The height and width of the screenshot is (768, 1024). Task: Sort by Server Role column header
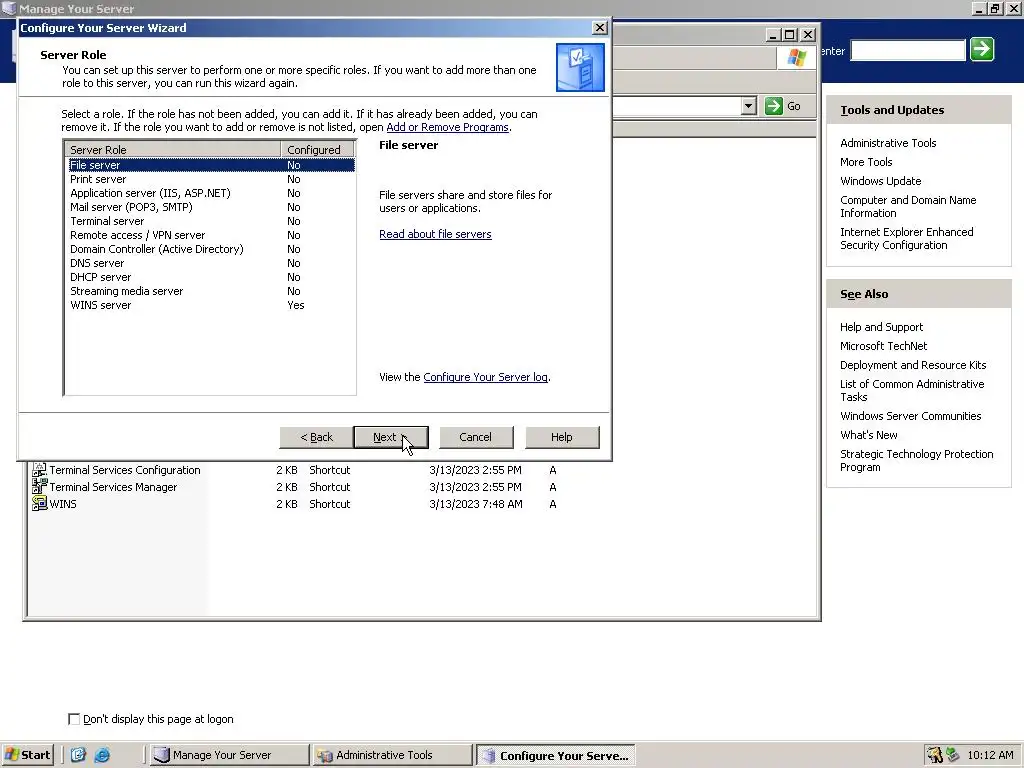point(173,150)
